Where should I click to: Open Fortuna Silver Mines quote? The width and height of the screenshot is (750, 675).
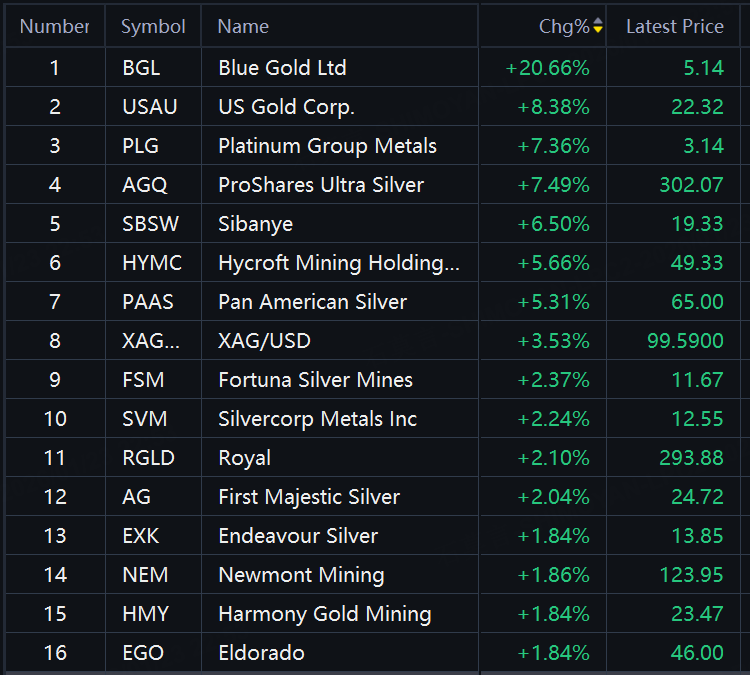pos(315,380)
